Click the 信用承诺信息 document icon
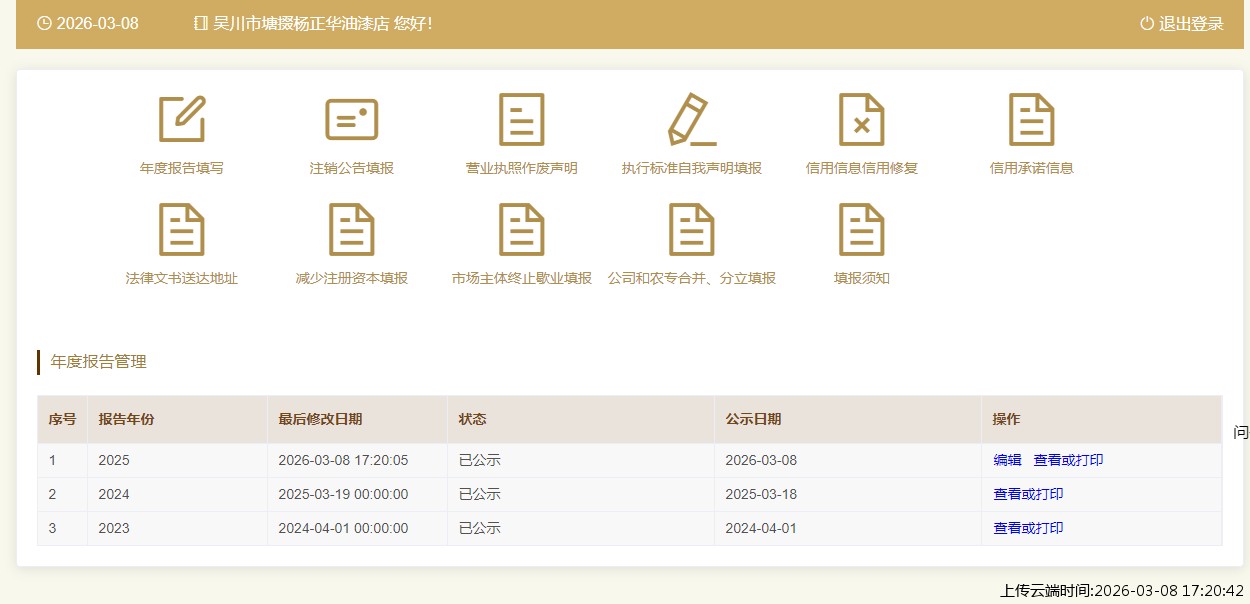The width and height of the screenshot is (1250, 604). pos(1032,120)
